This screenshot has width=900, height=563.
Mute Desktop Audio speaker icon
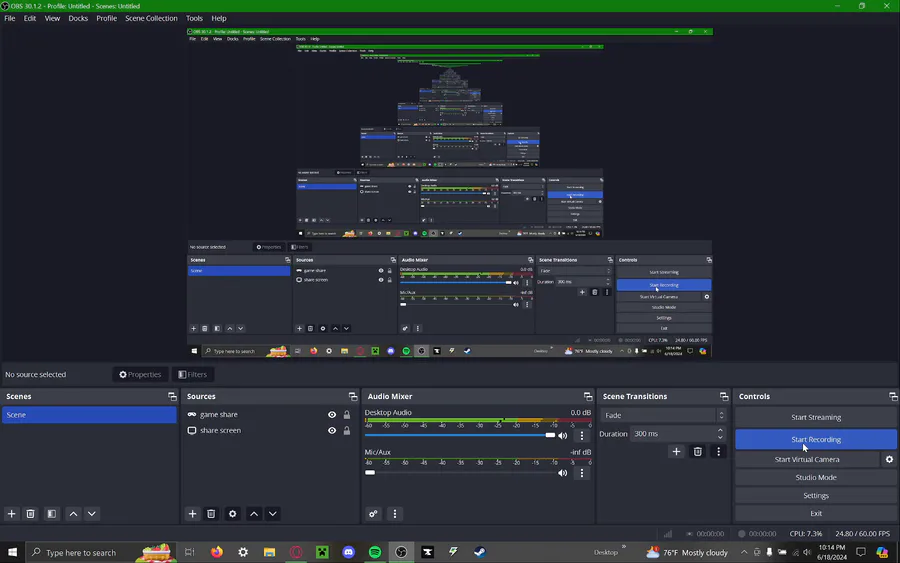click(x=562, y=436)
